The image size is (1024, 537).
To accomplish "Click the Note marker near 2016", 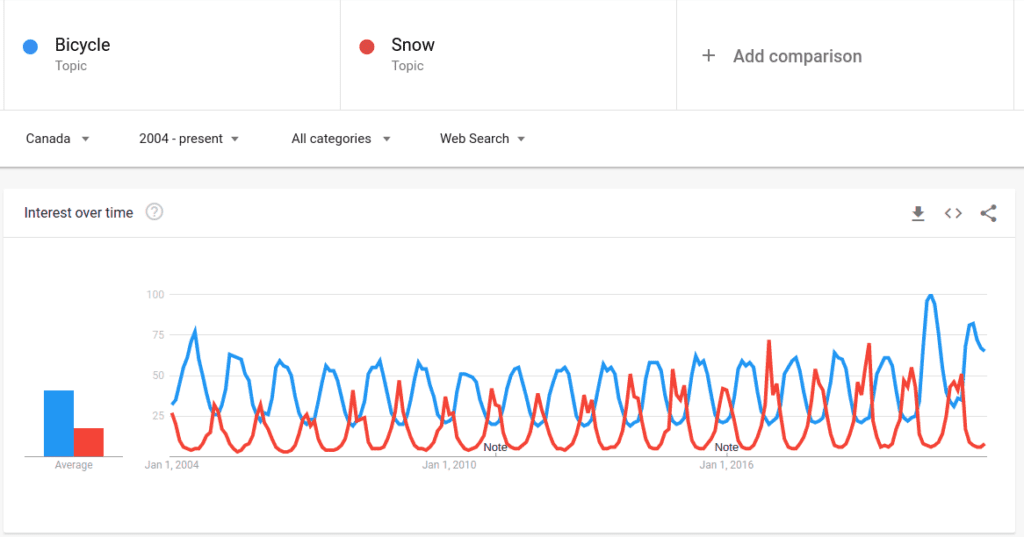I will point(726,447).
